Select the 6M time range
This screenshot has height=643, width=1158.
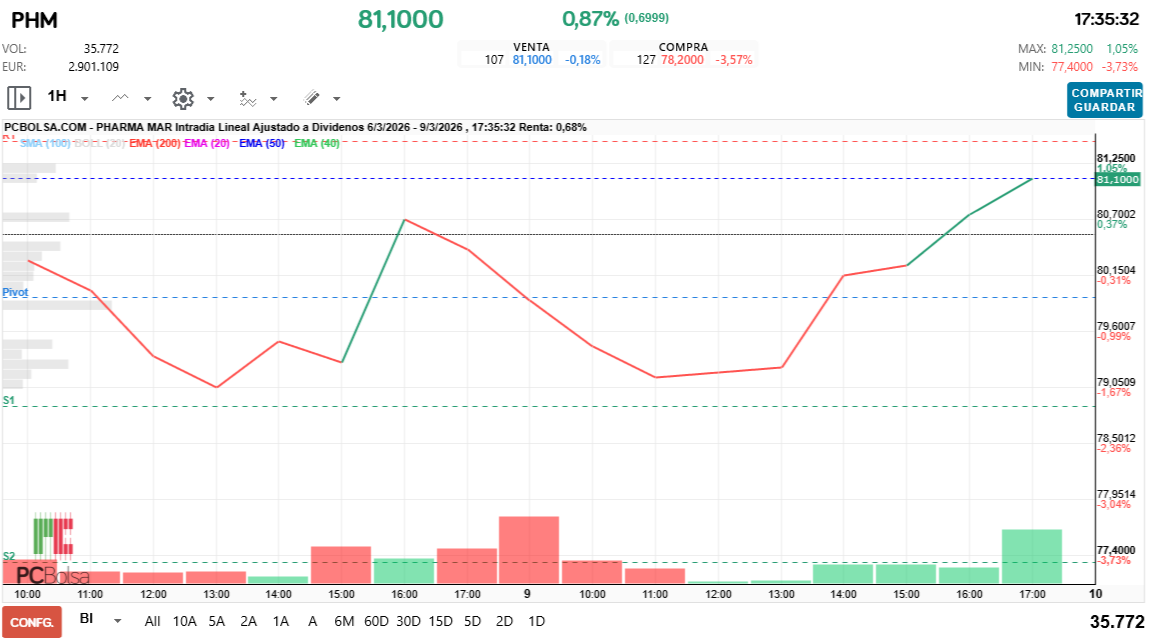pos(345,621)
